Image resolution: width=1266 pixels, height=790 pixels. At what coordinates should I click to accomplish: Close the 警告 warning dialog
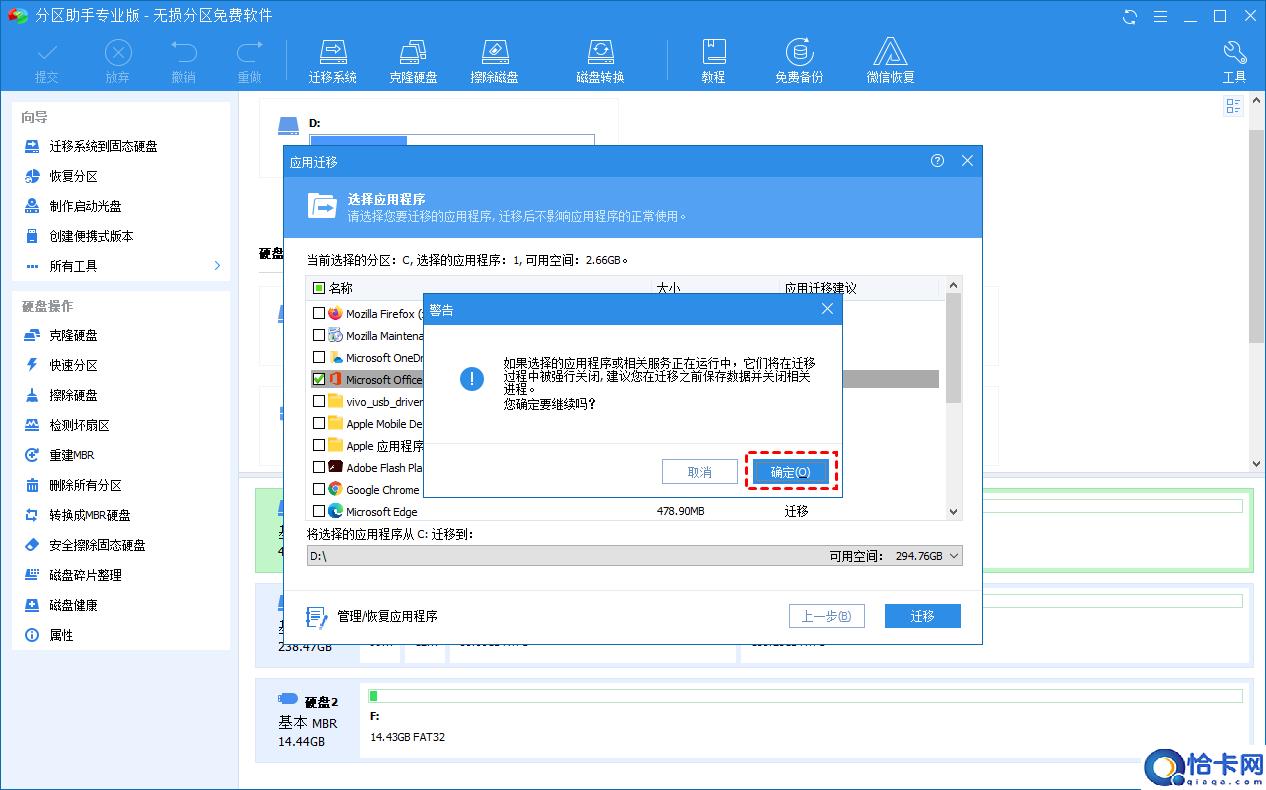827,309
